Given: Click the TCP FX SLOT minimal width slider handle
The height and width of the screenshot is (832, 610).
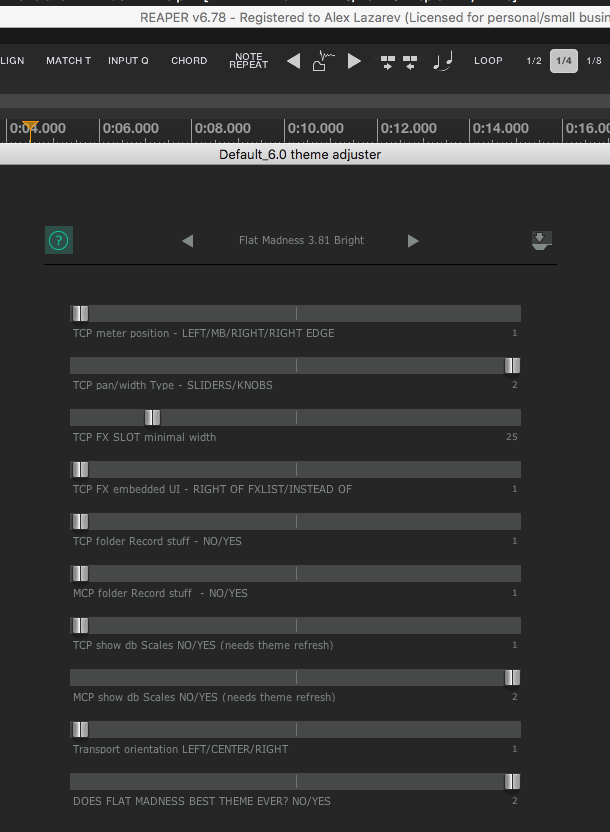Looking at the screenshot, I should pos(152,417).
